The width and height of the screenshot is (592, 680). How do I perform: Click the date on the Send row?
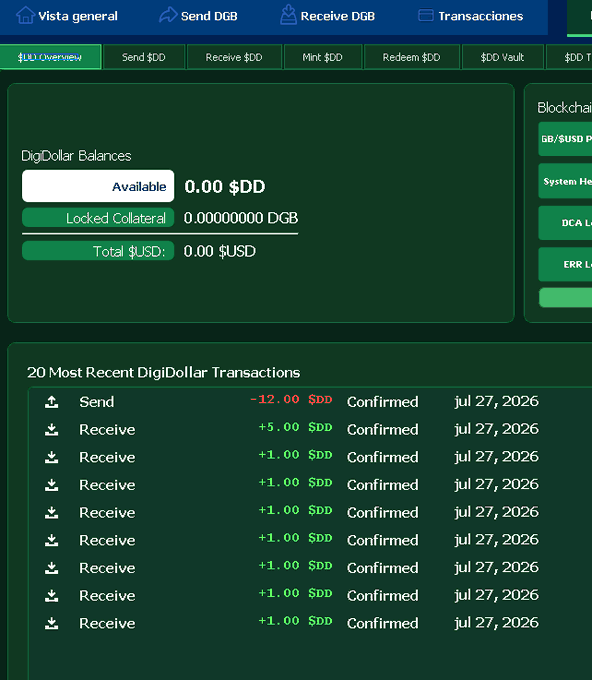pos(497,402)
